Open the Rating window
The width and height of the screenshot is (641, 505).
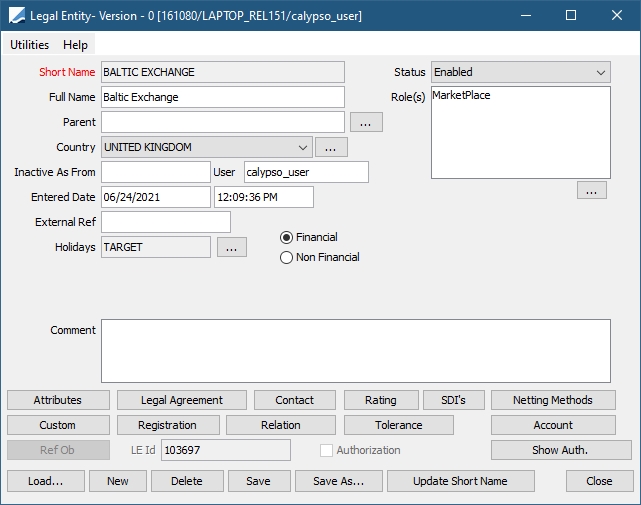click(381, 400)
